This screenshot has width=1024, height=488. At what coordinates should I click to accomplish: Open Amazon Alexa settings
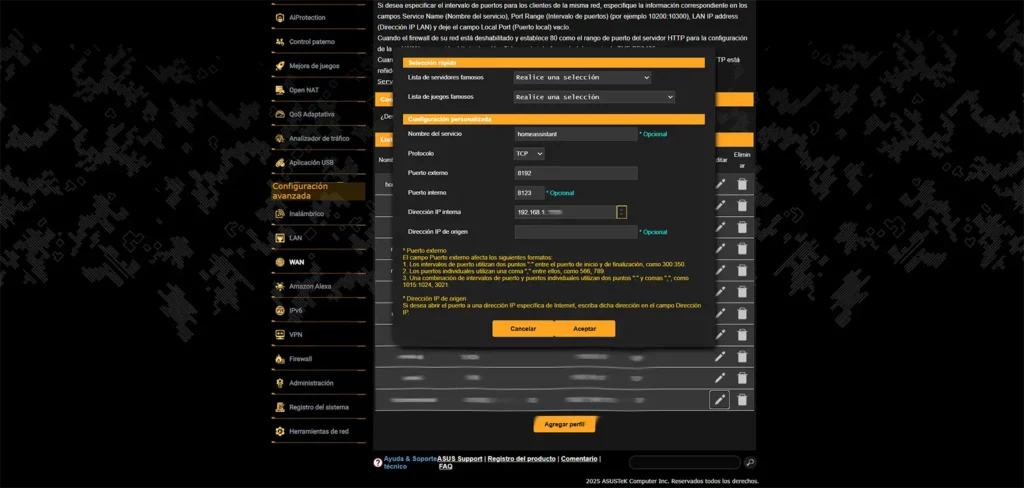(310, 286)
